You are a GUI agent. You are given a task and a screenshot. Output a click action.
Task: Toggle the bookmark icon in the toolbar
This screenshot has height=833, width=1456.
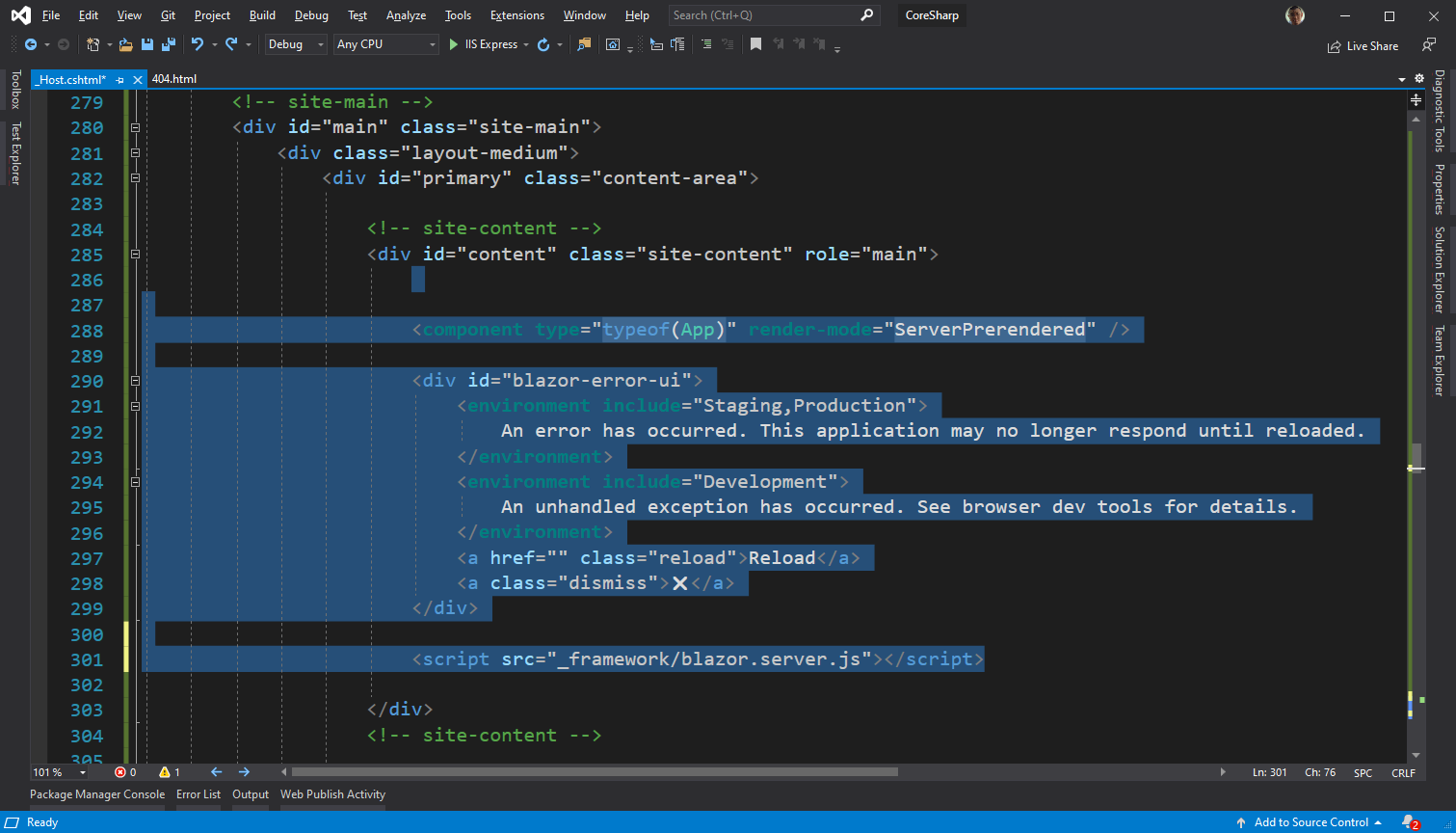[x=755, y=44]
